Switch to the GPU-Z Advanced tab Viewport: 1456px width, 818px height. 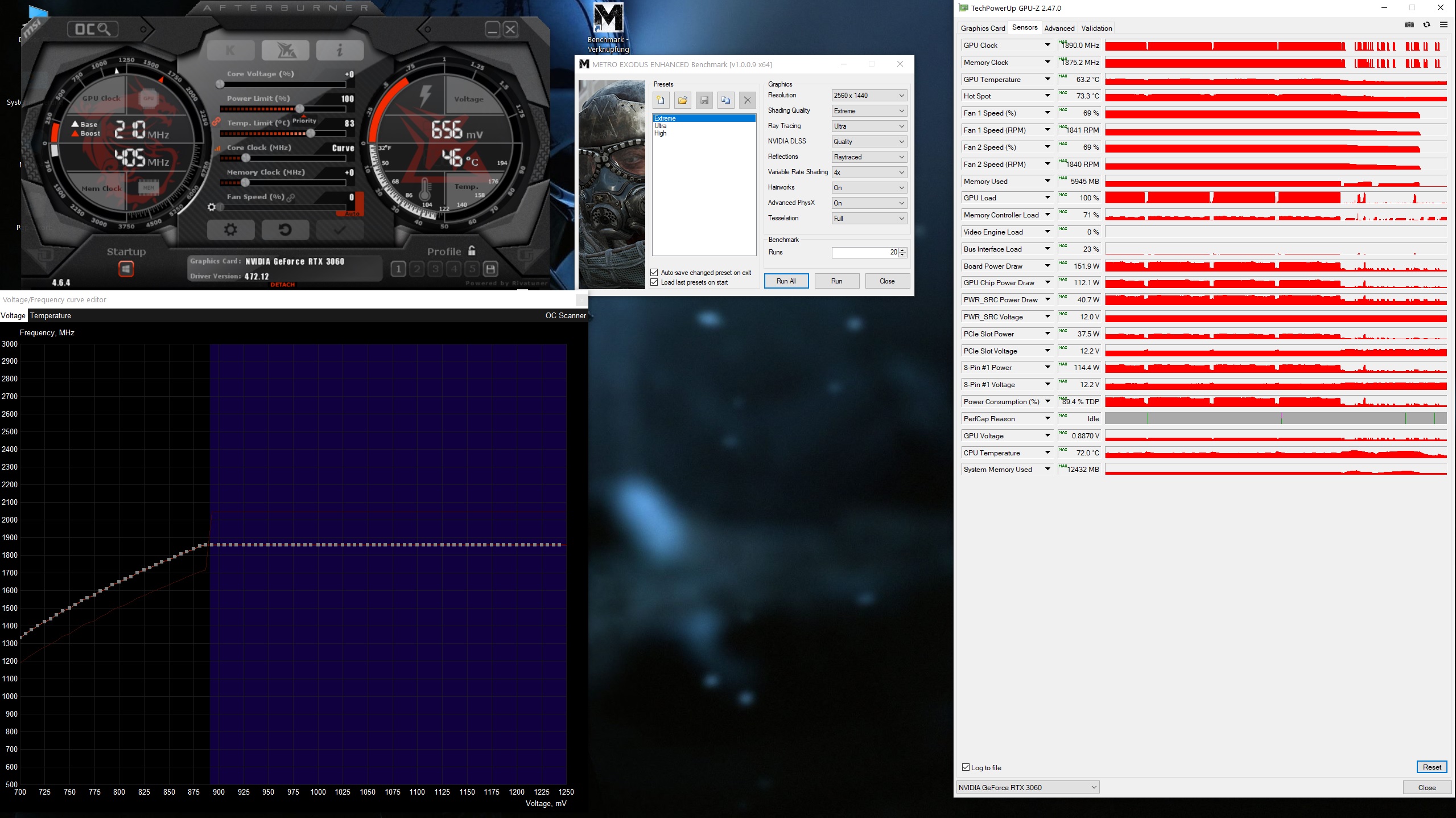coord(1059,28)
